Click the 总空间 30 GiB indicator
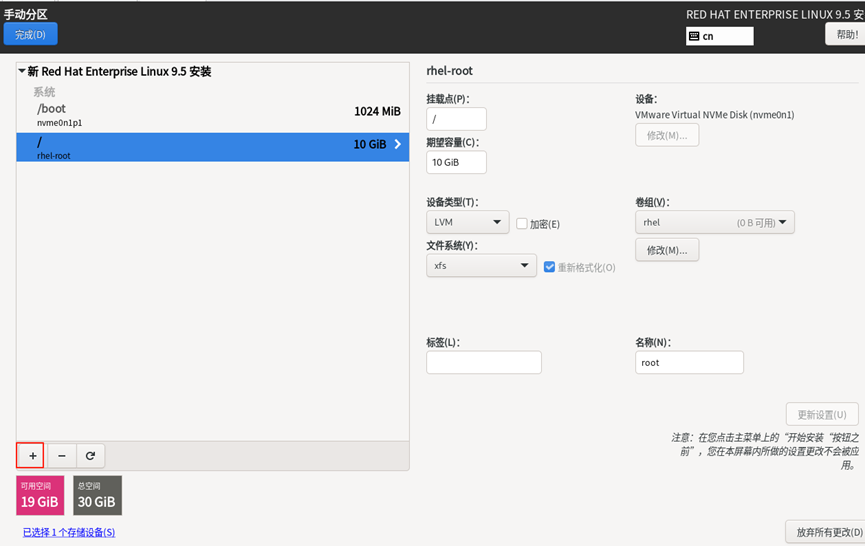Screen dimensions: 865x546 tap(97, 495)
